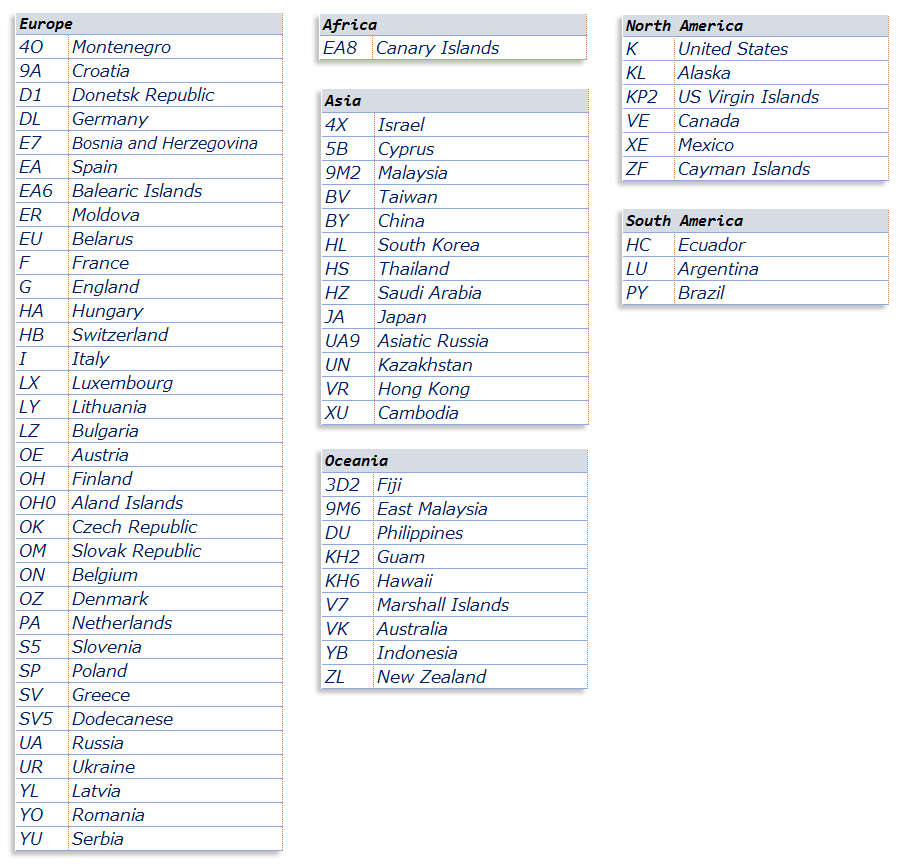This screenshot has width=900, height=867.
Task: Click the Asia table header
Action: point(343,101)
